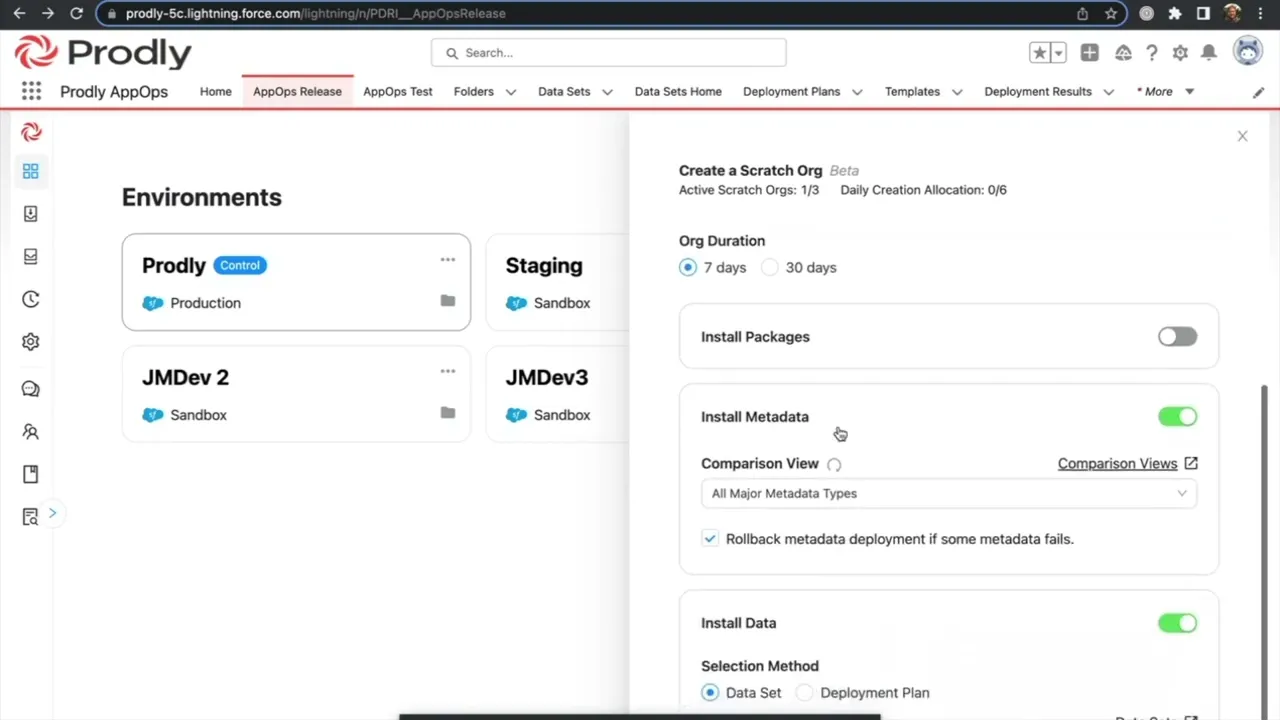
Task: Open the Comparison Views link
Action: [1117, 464]
